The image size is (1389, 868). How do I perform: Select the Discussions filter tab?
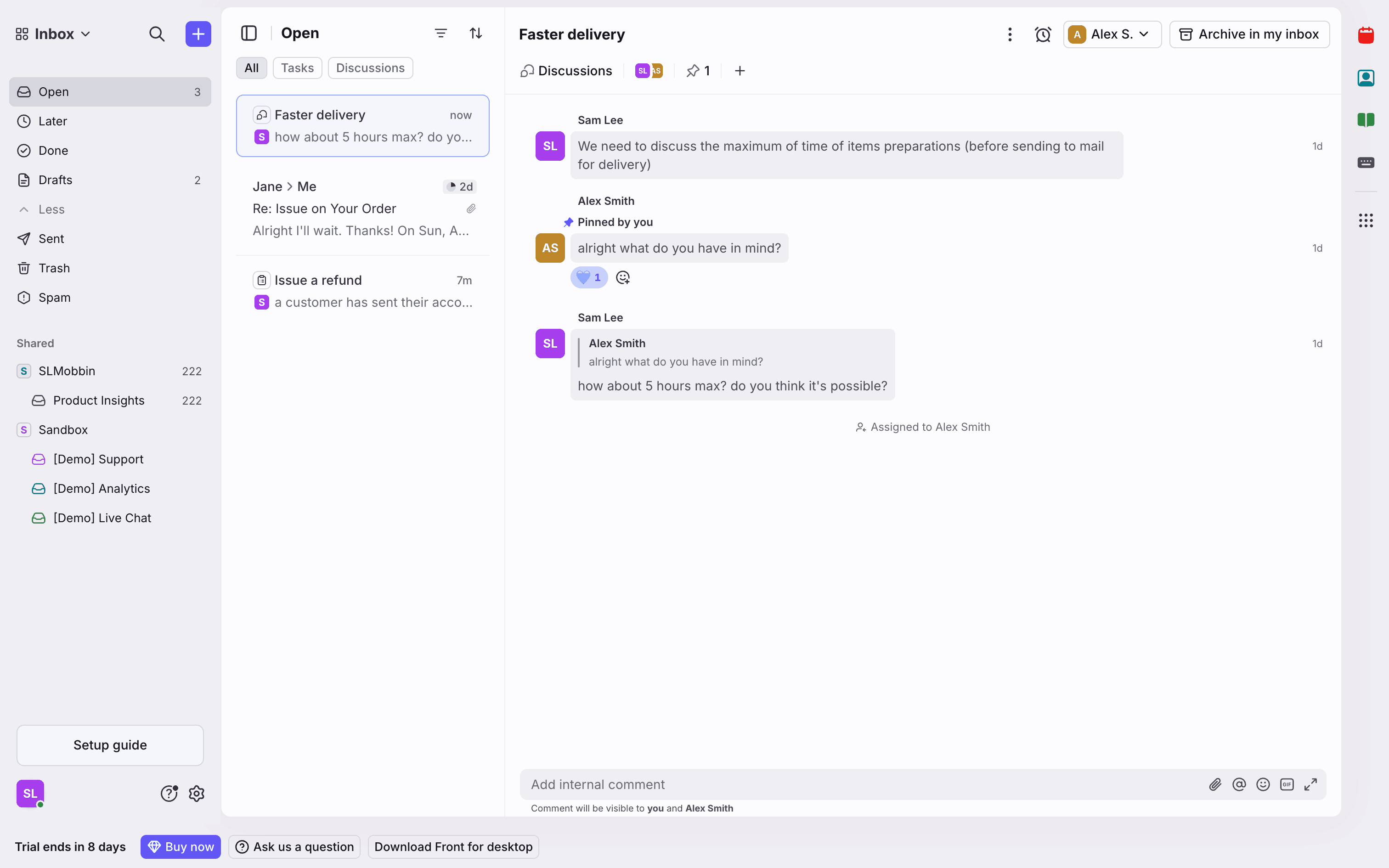pyautogui.click(x=370, y=68)
